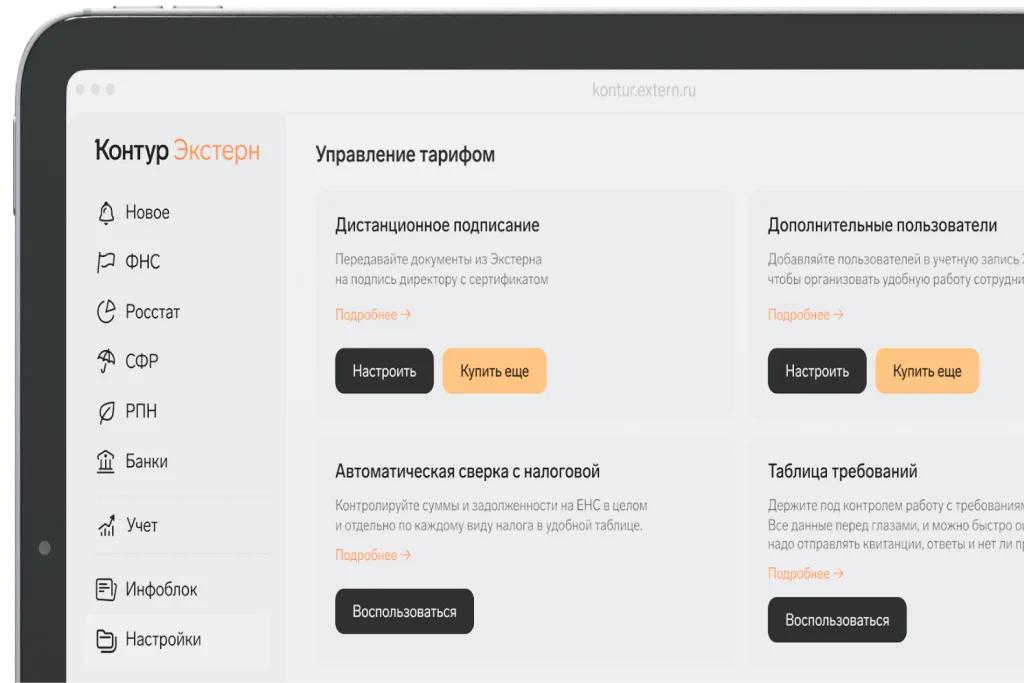Click Купить еще under Дополнительные пользователи
1024x683 pixels.
click(927, 371)
